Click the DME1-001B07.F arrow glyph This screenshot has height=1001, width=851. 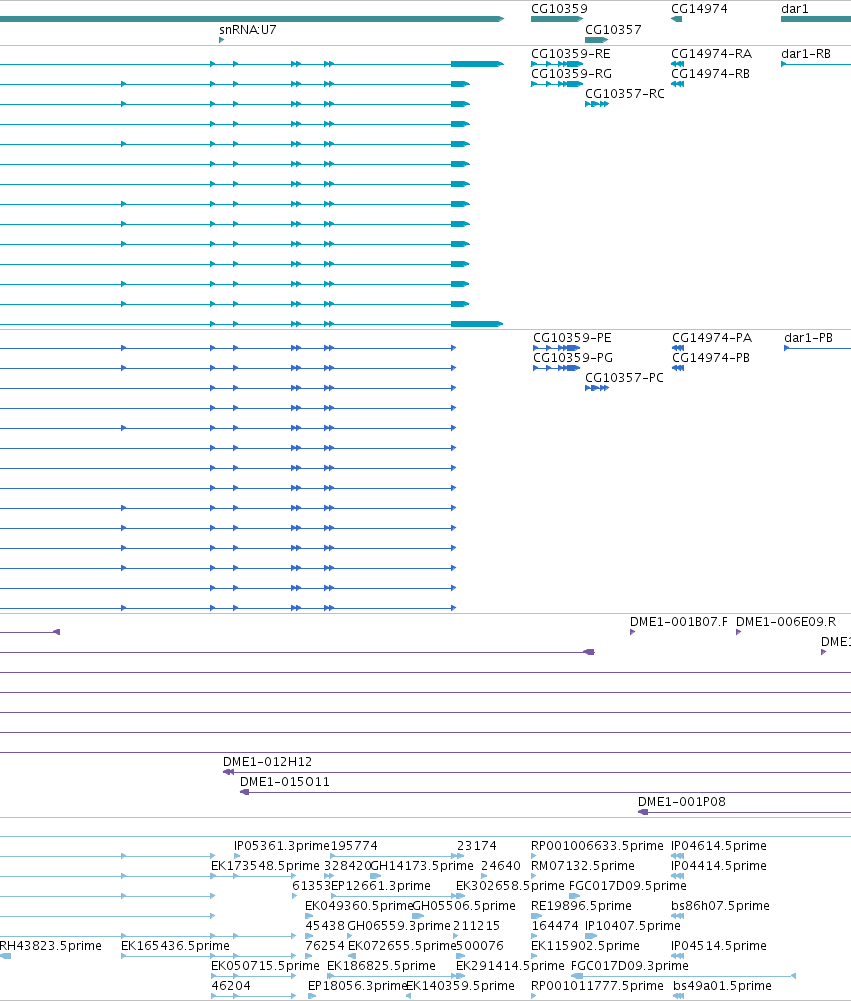tap(632, 632)
